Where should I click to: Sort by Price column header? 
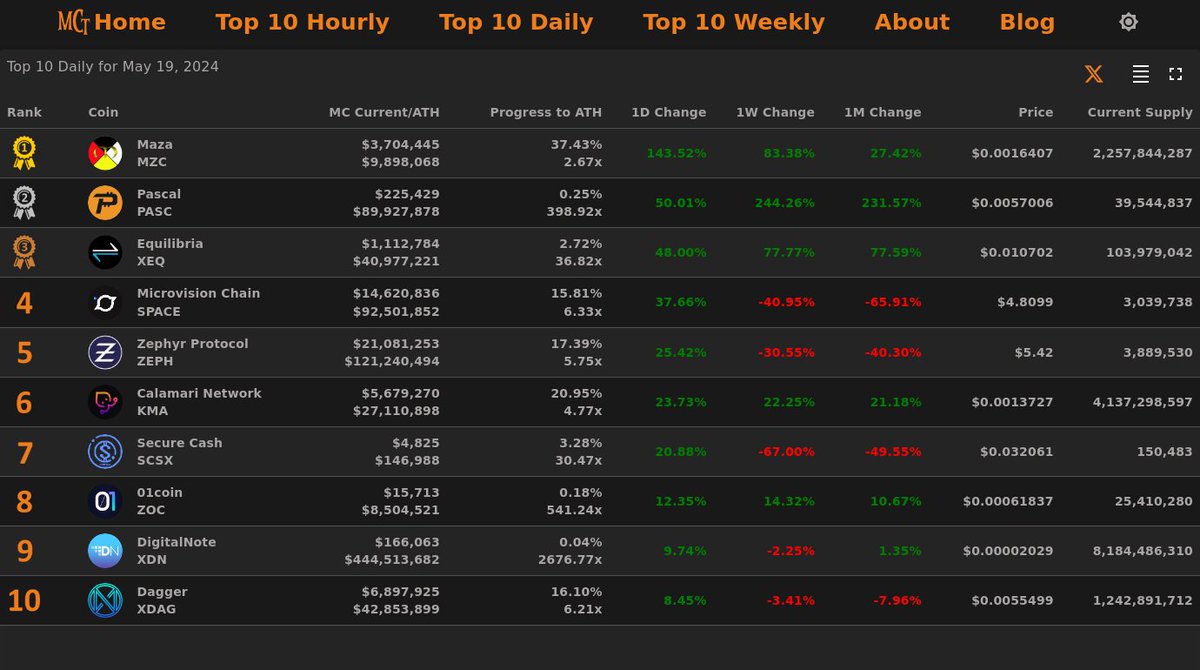pyautogui.click(x=1036, y=113)
